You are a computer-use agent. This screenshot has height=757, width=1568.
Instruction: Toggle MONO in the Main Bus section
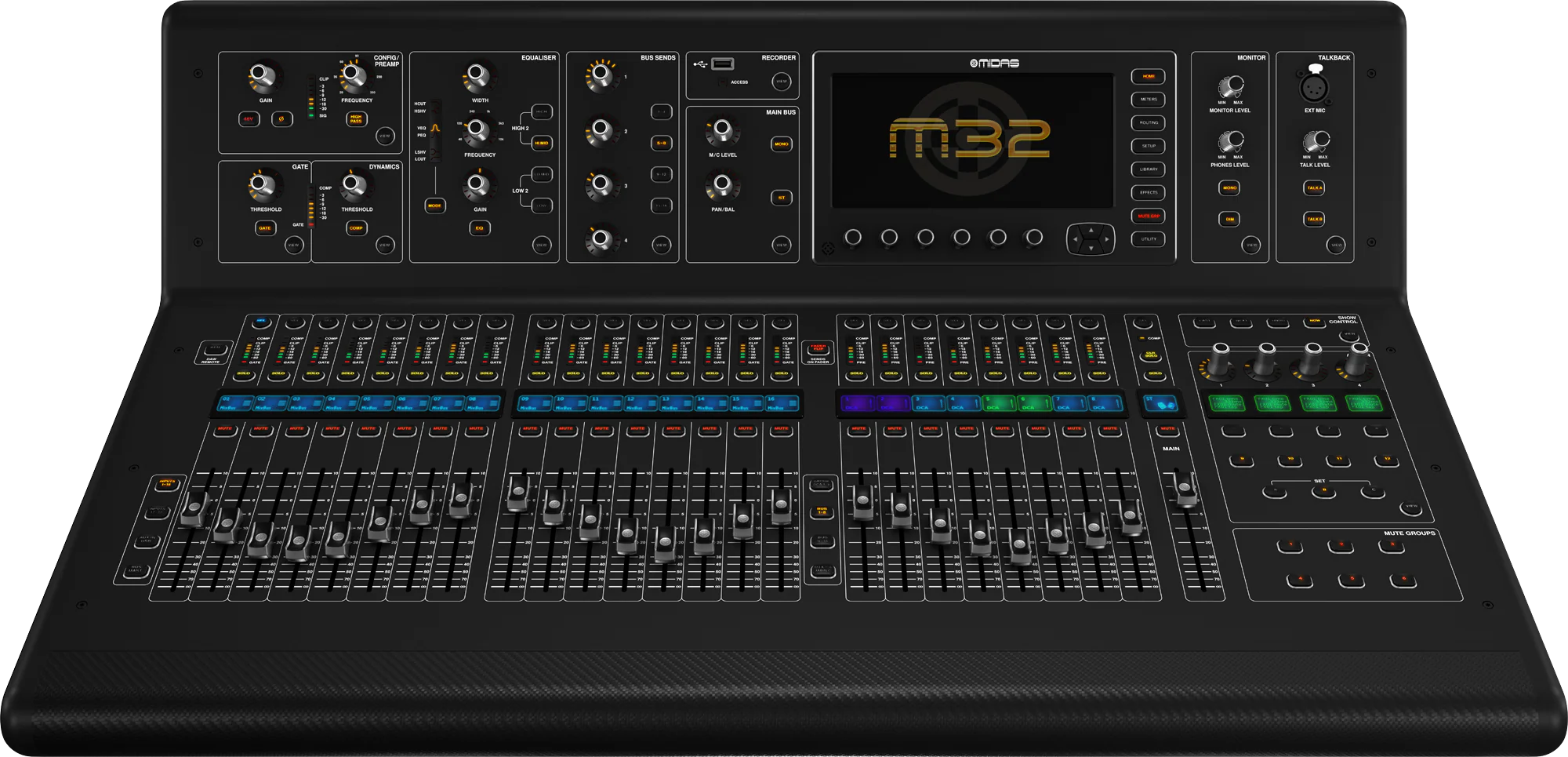(x=781, y=144)
